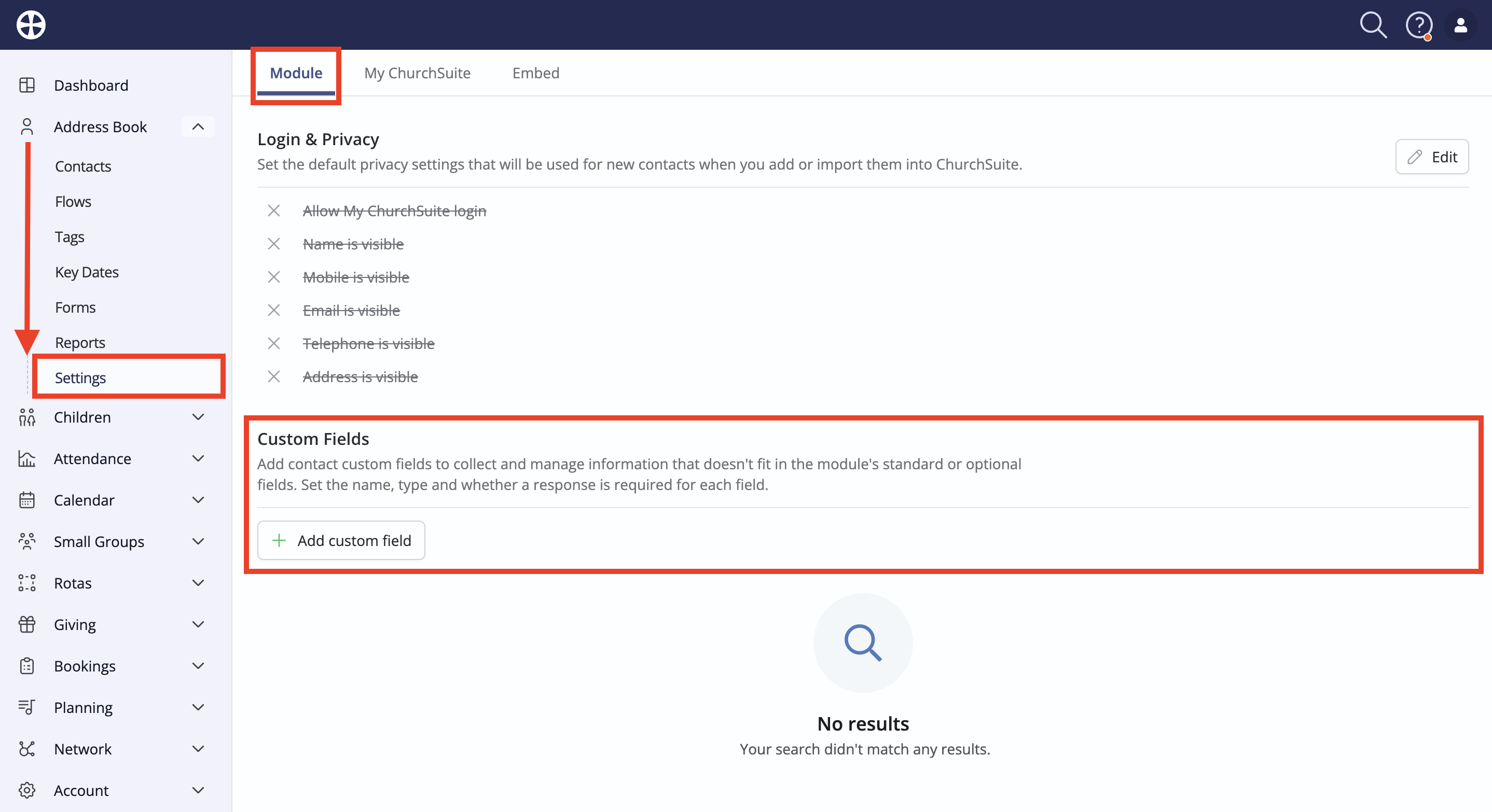Click the ChurchSuite logo icon
The height and width of the screenshot is (812, 1492).
coord(31,25)
